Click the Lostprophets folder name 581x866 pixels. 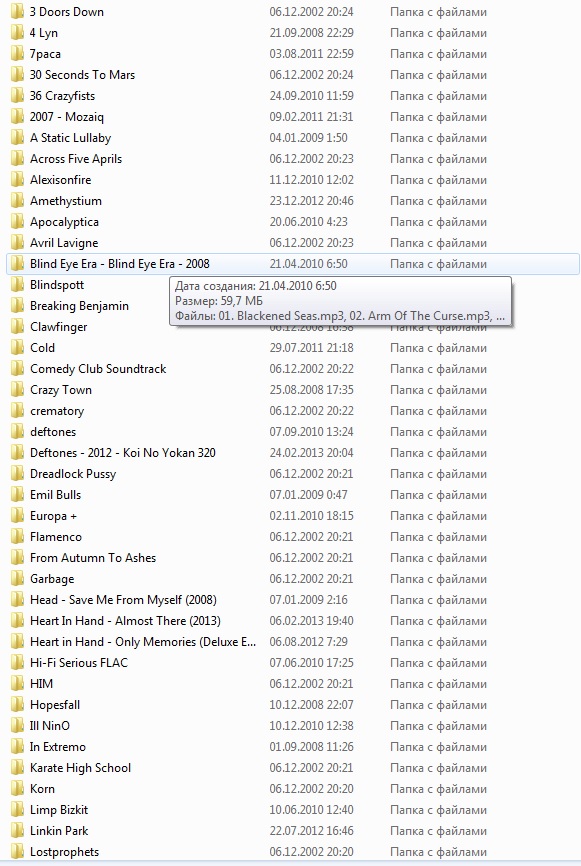[x=65, y=852]
